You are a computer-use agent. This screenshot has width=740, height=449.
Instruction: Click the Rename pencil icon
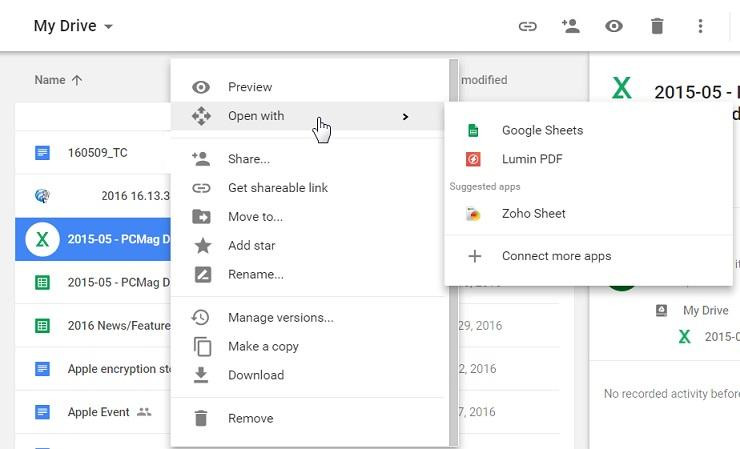[202, 274]
